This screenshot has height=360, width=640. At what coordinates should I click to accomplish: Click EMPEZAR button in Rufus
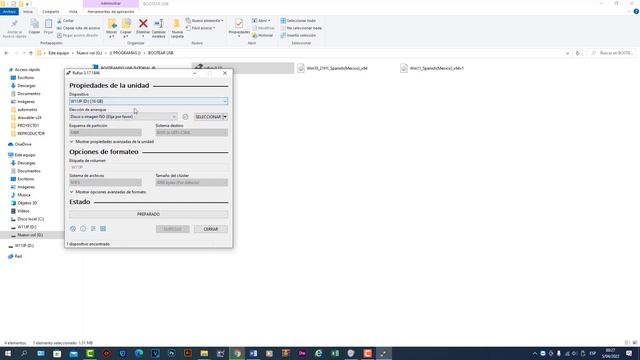[x=173, y=229]
